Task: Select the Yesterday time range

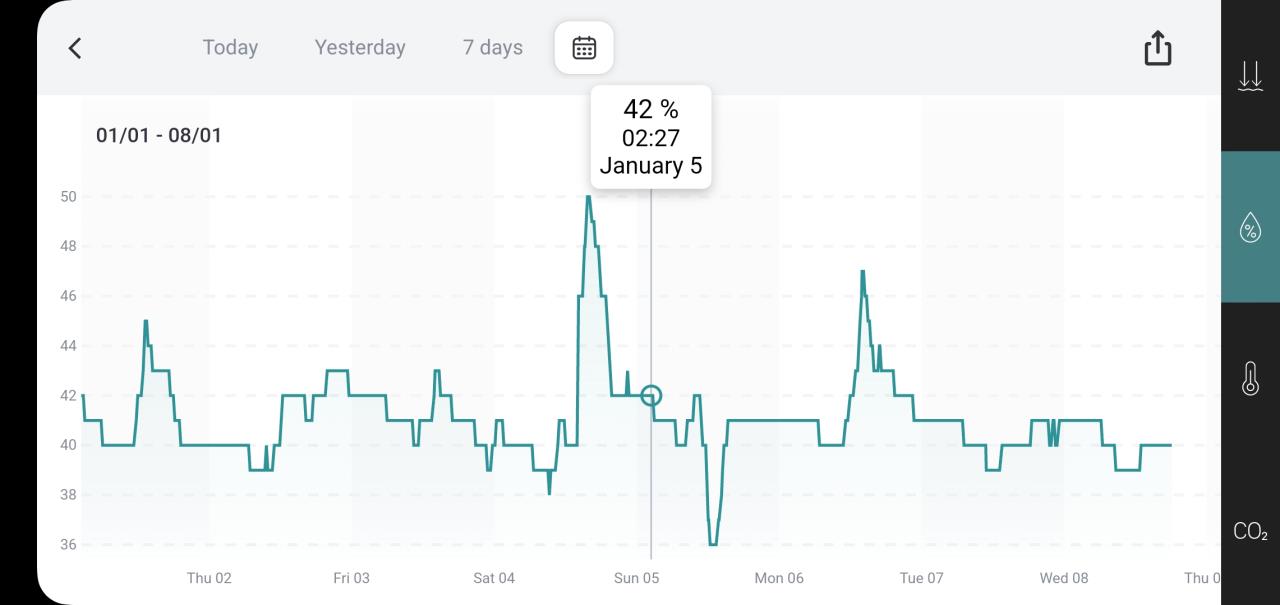Action: pyautogui.click(x=360, y=48)
